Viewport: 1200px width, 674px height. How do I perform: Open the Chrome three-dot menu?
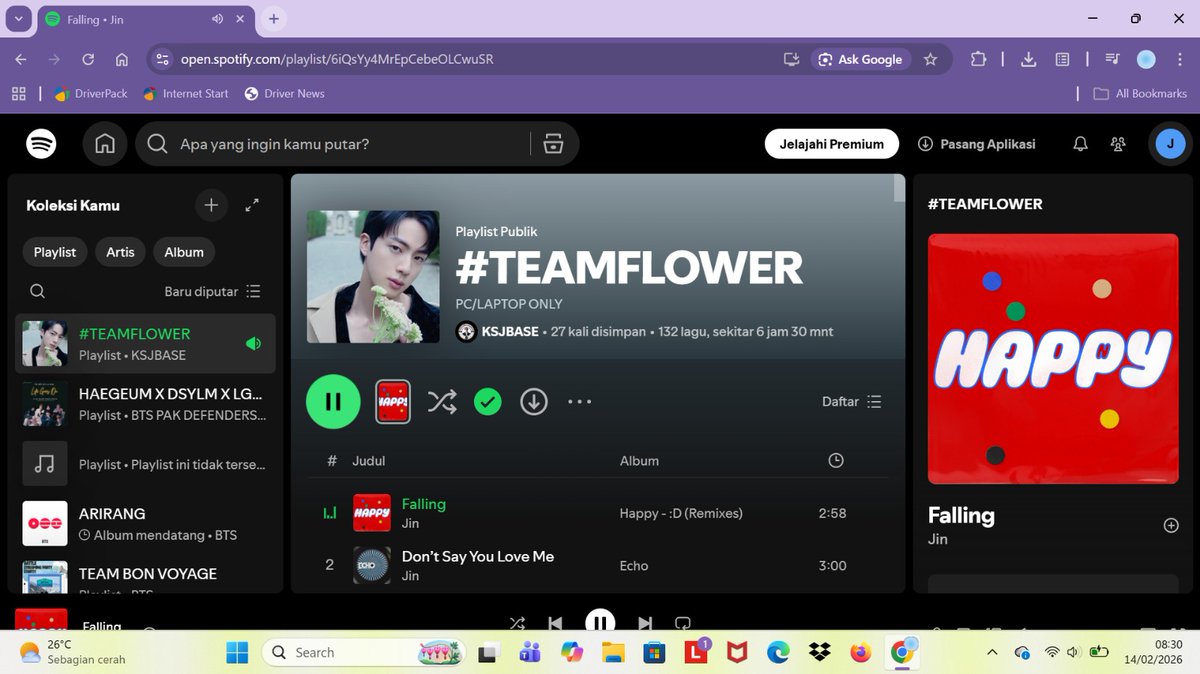1178,59
